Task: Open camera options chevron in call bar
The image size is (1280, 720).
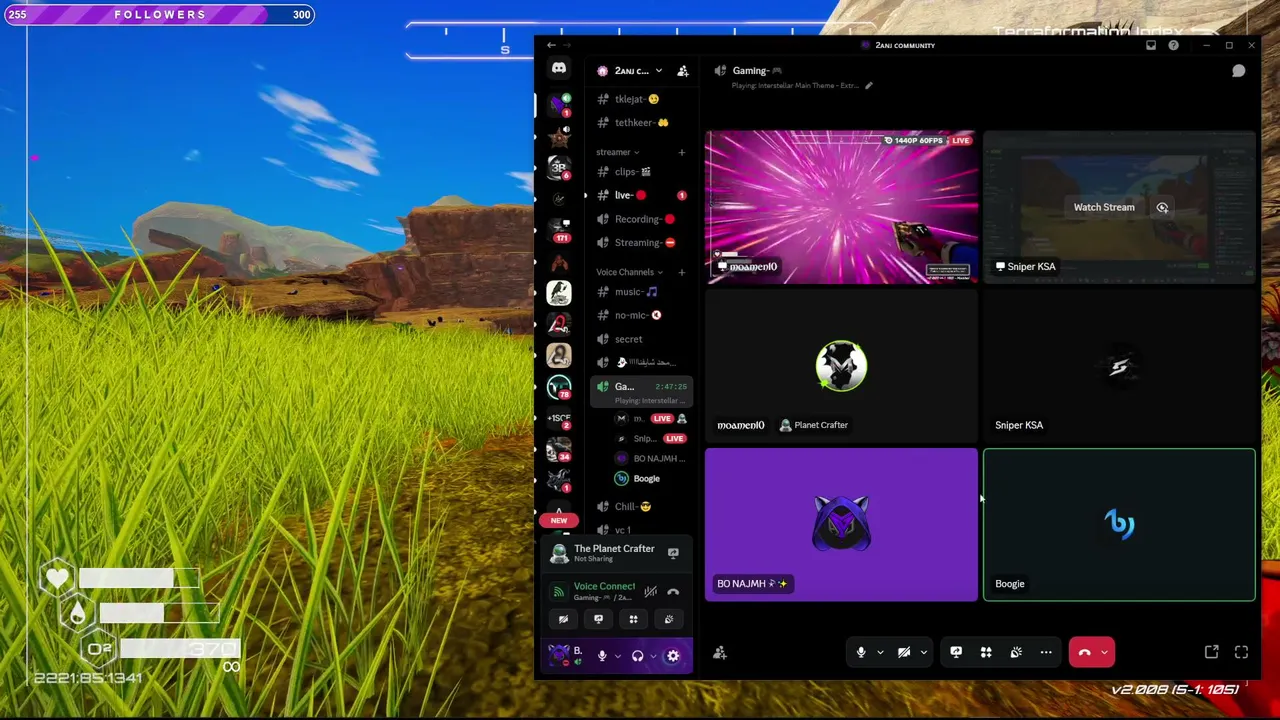Action: pyautogui.click(x=923, y=653)
